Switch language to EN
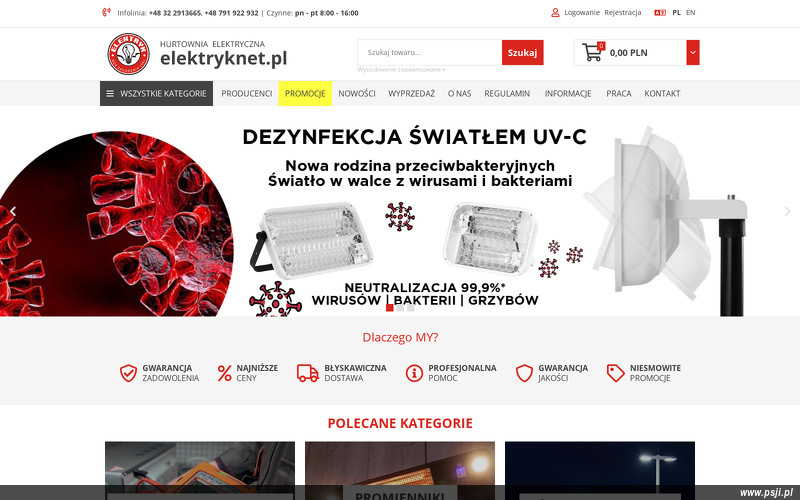 (x=690, y=12)
